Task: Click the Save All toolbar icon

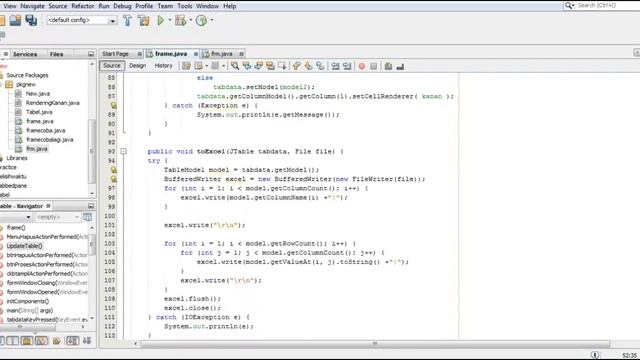Action: pos(31,20)
